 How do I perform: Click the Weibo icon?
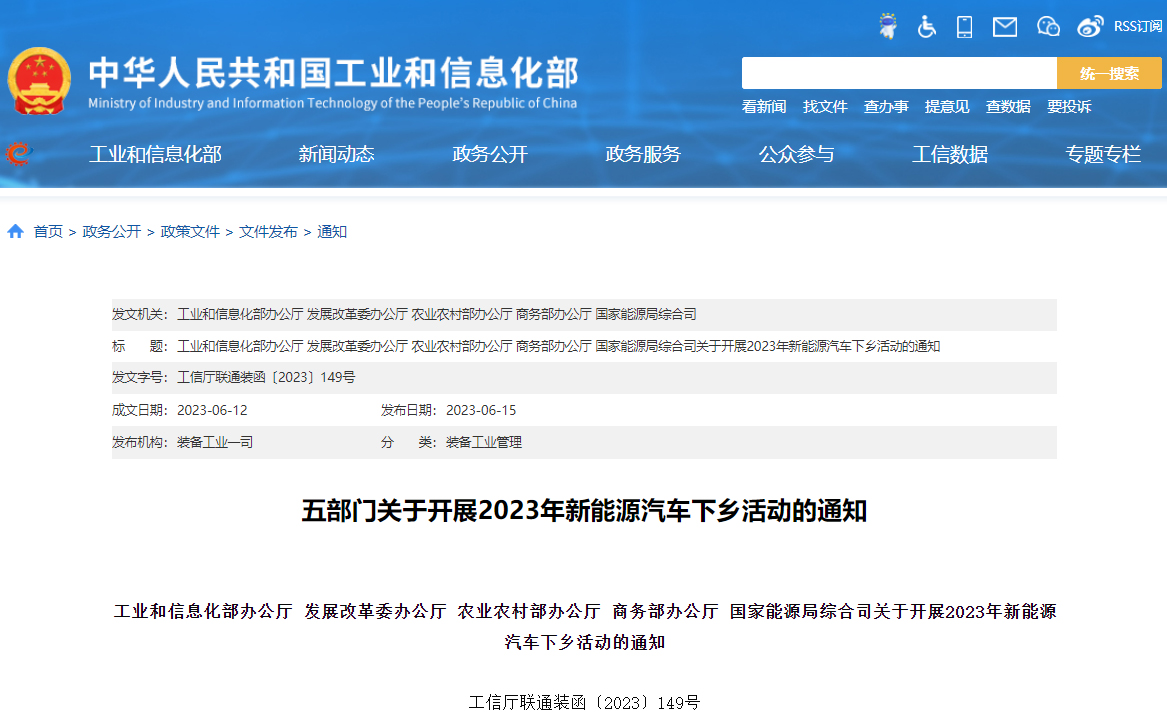pos(1089,27)
